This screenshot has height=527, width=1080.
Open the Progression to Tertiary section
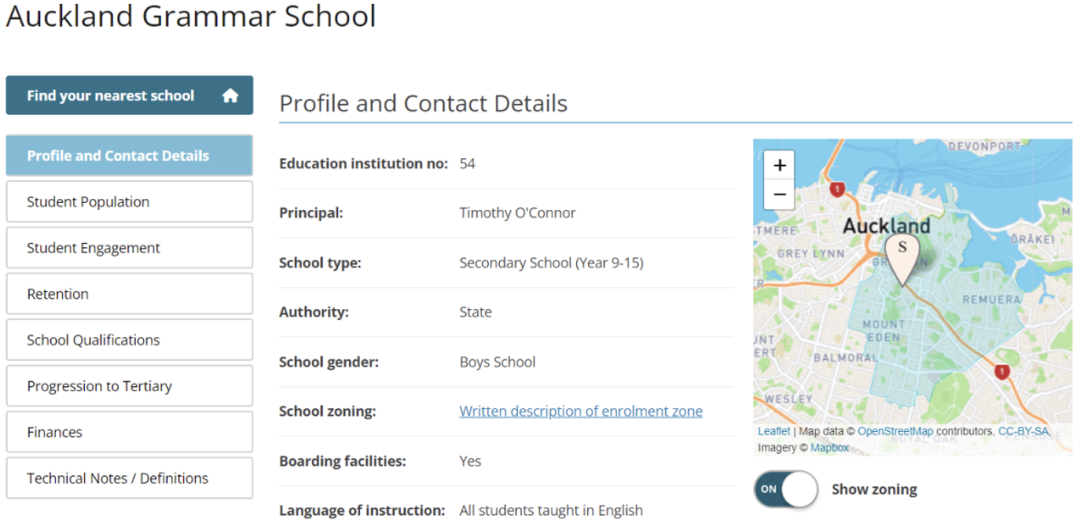pos(129,386)
